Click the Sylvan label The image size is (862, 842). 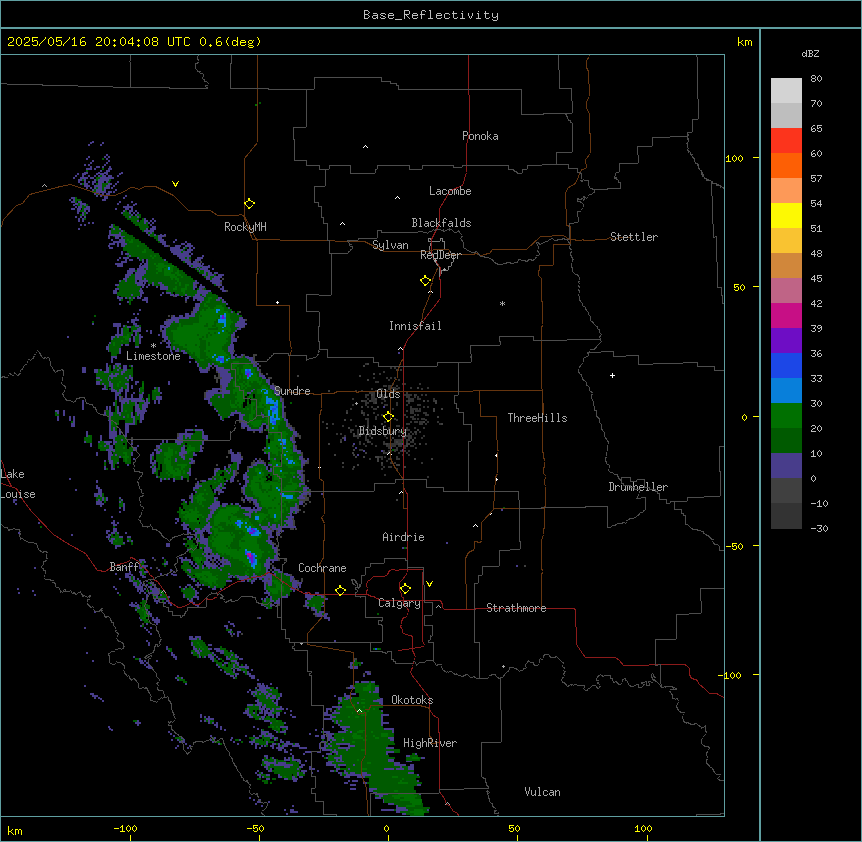coord(390,245)
